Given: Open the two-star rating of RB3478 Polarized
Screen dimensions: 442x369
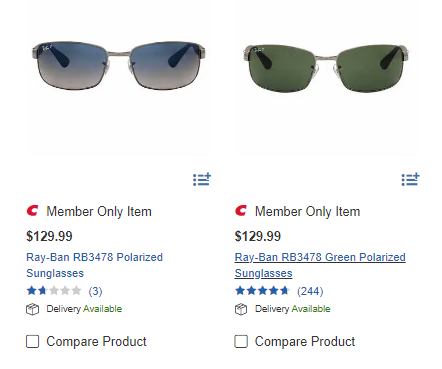Looking at the screenshot, I should 54,291.
